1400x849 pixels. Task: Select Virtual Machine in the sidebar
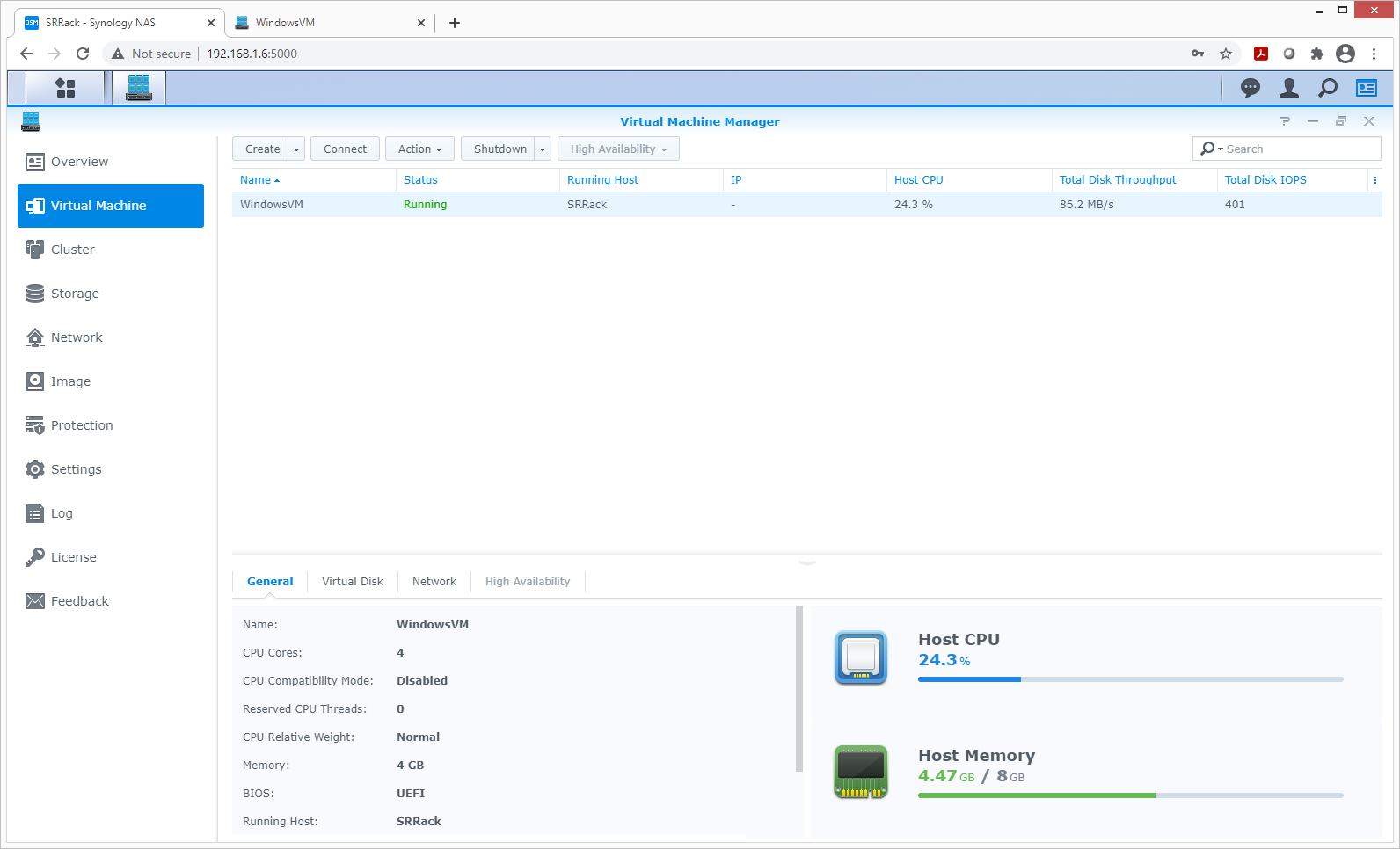tap(111, 206)
